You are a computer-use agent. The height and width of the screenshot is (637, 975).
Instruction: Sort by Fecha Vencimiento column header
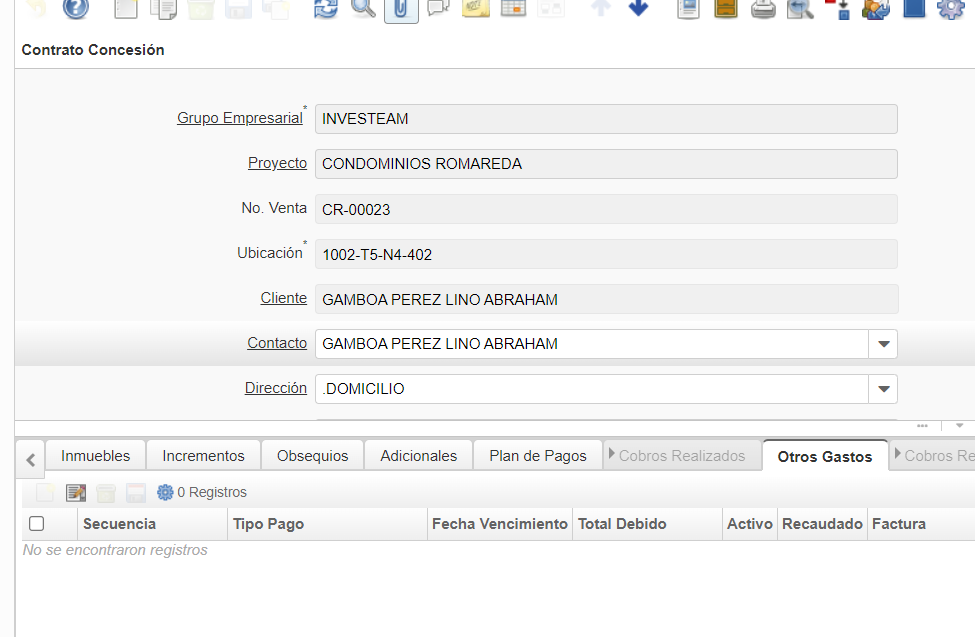pos(500,524)
